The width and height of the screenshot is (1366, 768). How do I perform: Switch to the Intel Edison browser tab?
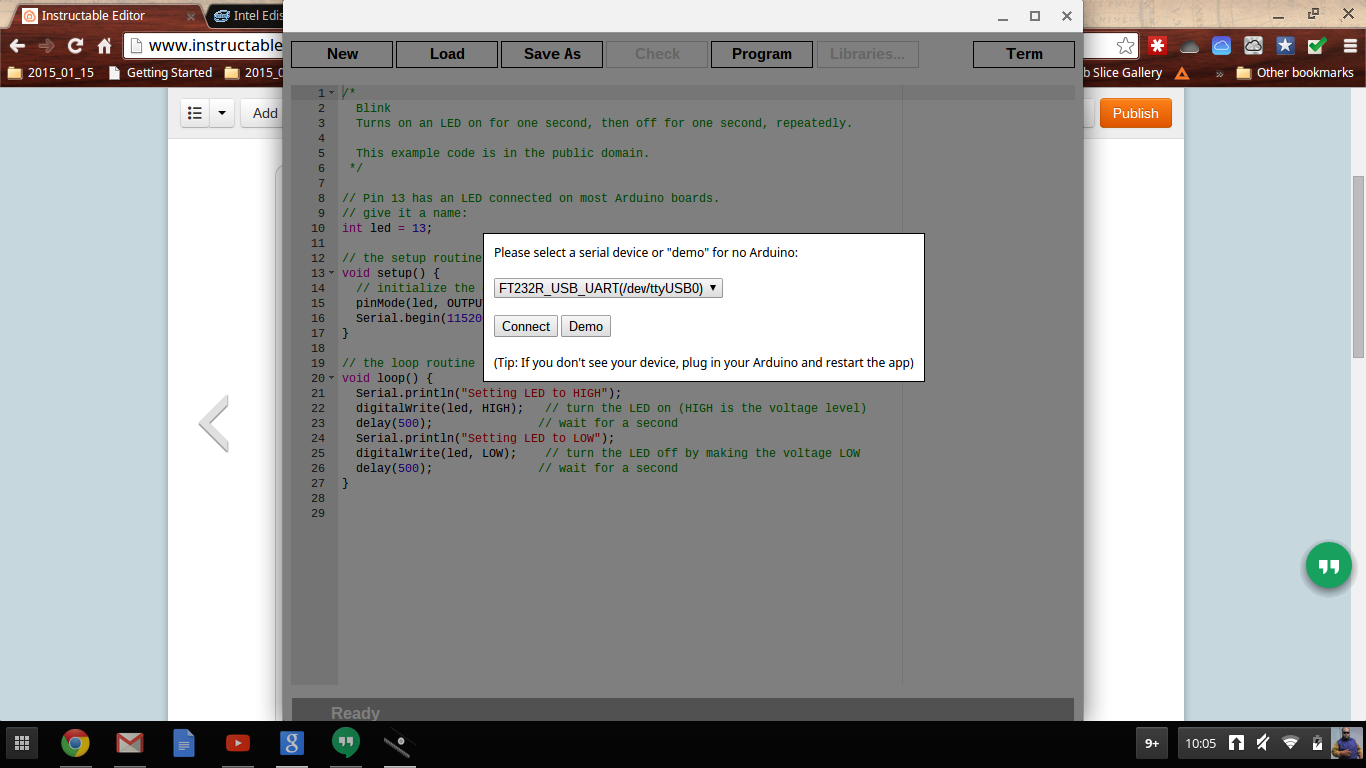click(248, 15)
